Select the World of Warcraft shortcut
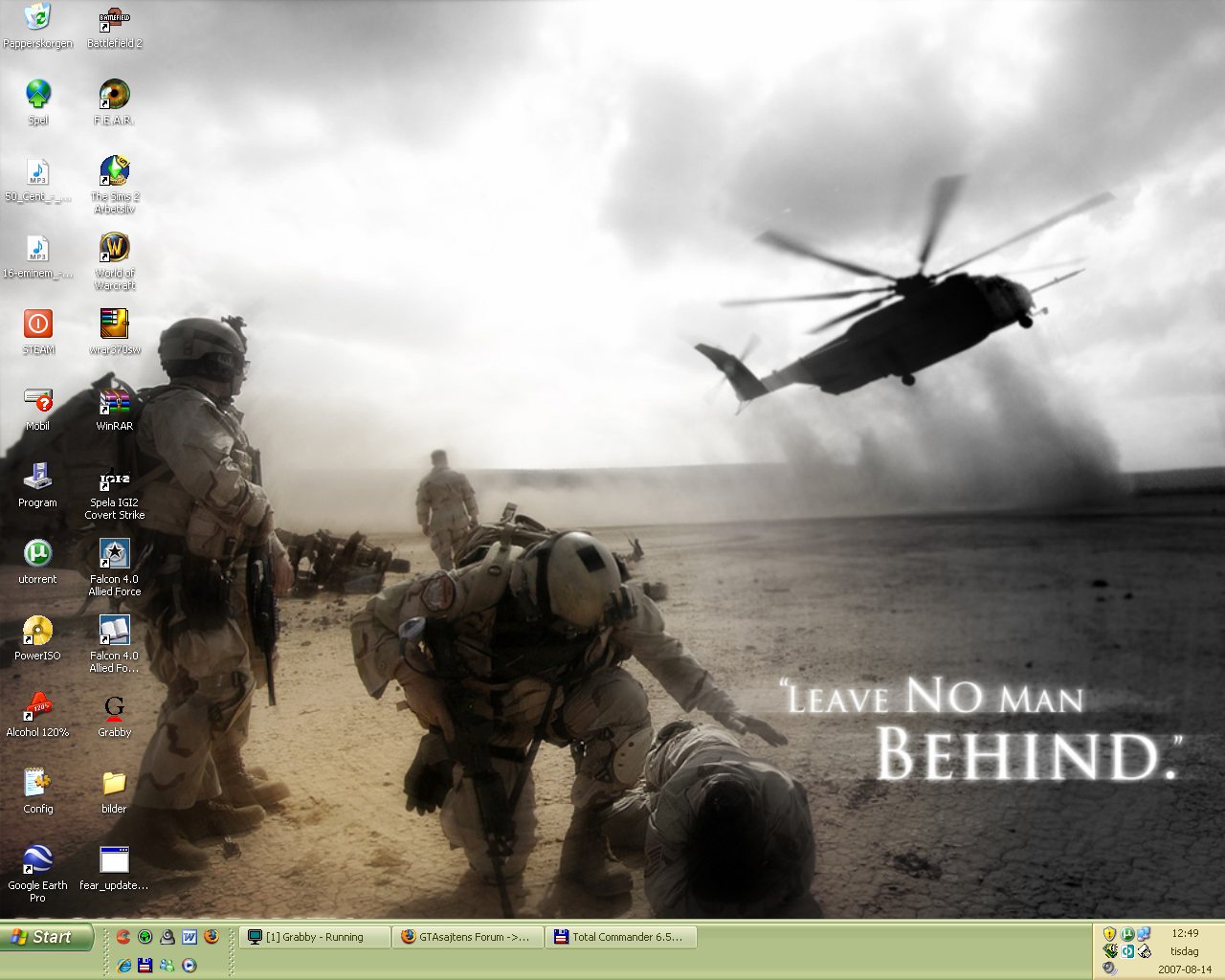 [x=115, y=260]
